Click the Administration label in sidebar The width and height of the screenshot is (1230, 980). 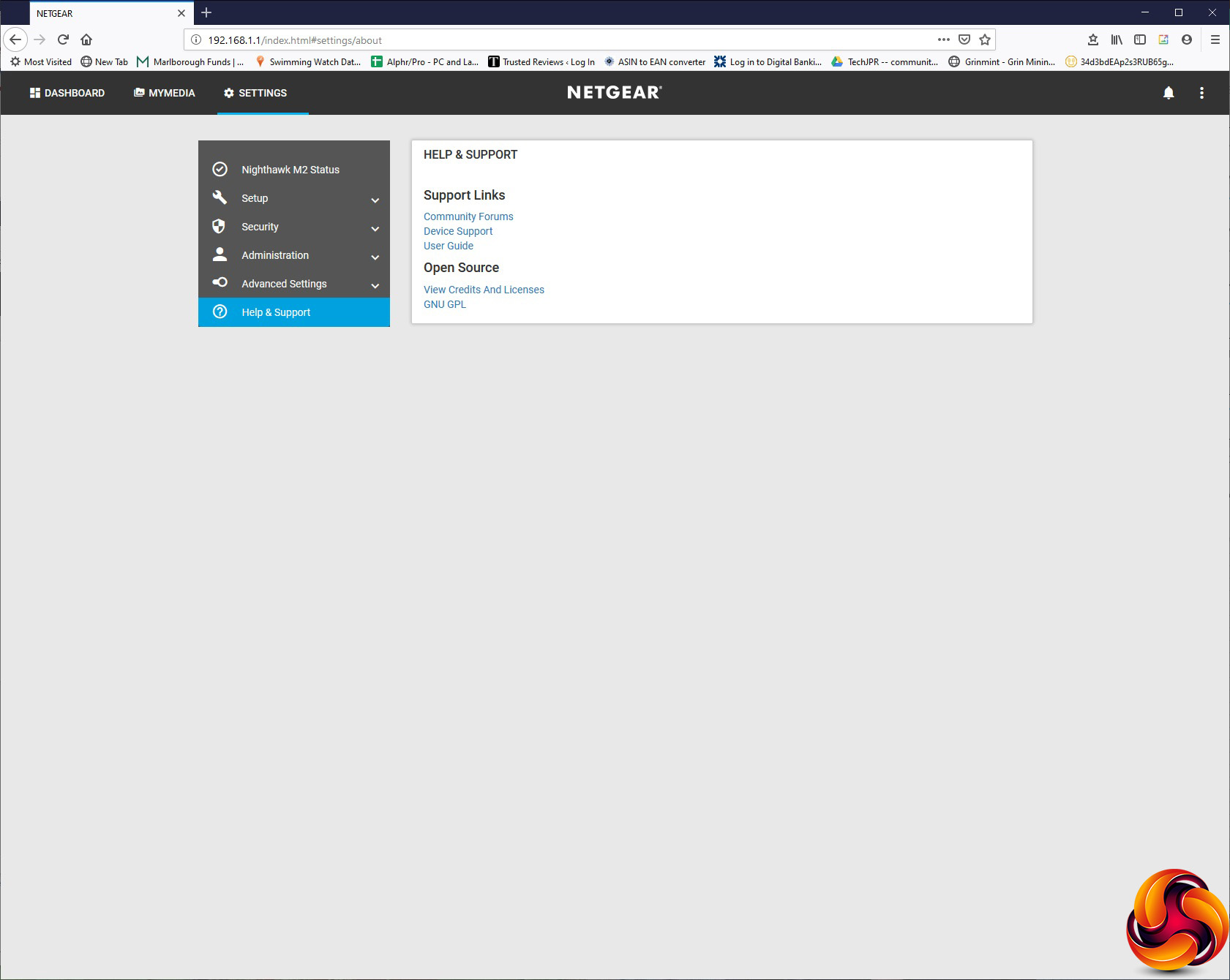275,255
